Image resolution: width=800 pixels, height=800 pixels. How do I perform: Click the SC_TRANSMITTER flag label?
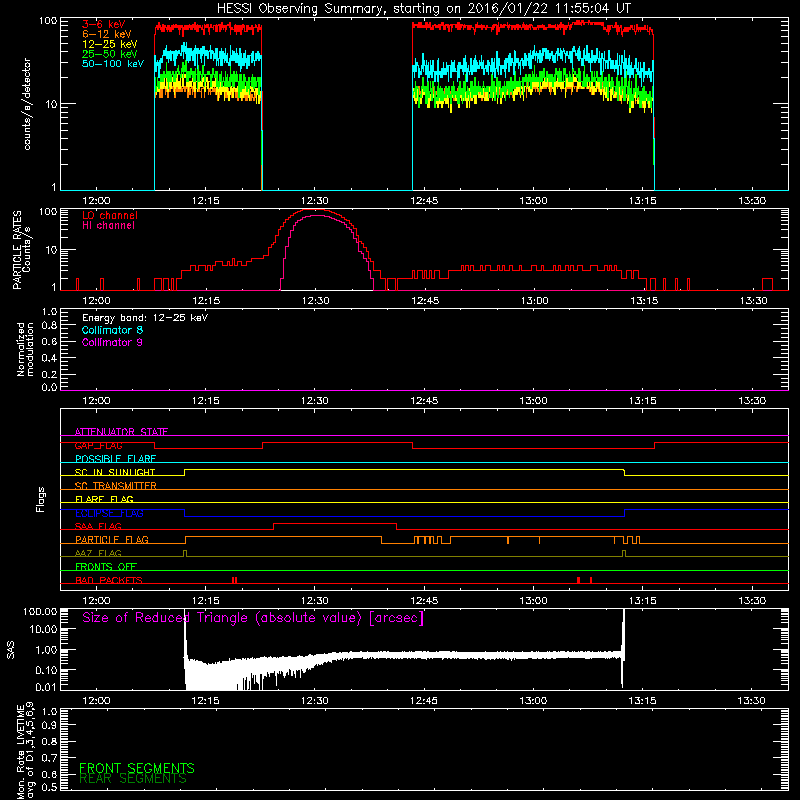pyautogui.click(x=115, y=486)
